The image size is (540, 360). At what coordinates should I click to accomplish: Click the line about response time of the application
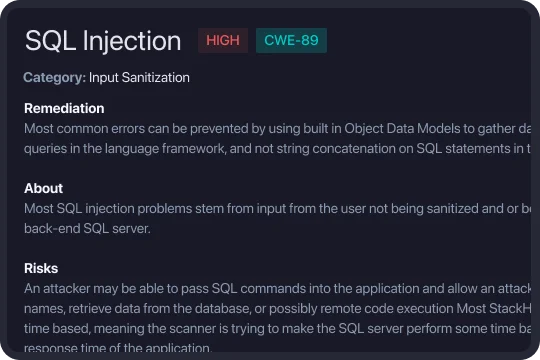(118, 347)
